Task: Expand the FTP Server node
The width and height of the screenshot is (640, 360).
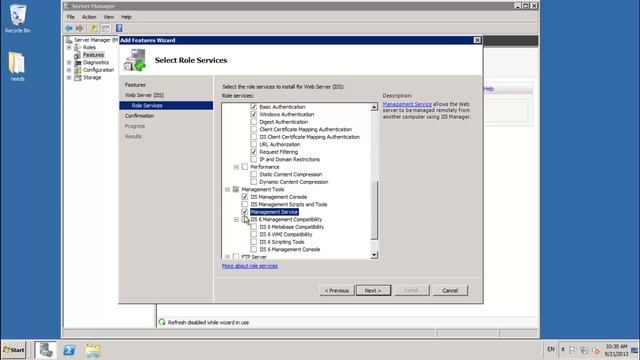Action: (227, 256)
